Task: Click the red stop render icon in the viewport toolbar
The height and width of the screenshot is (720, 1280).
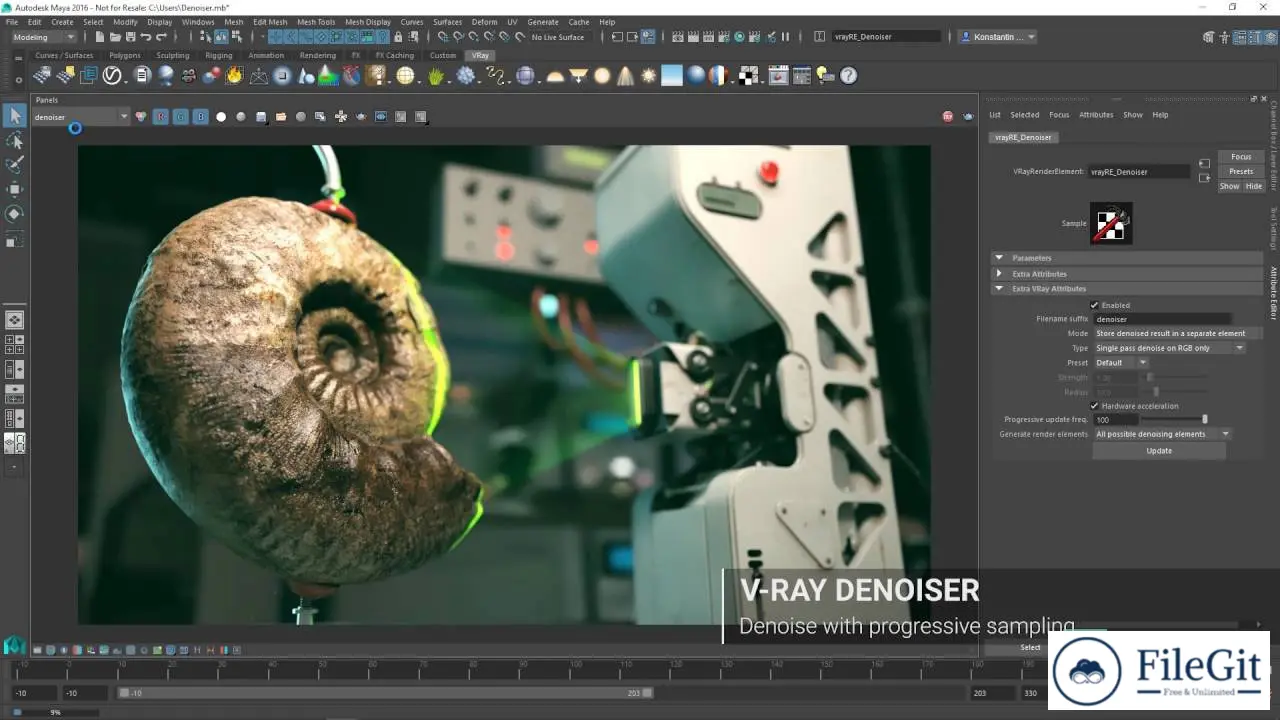Action: pos(948,117)
